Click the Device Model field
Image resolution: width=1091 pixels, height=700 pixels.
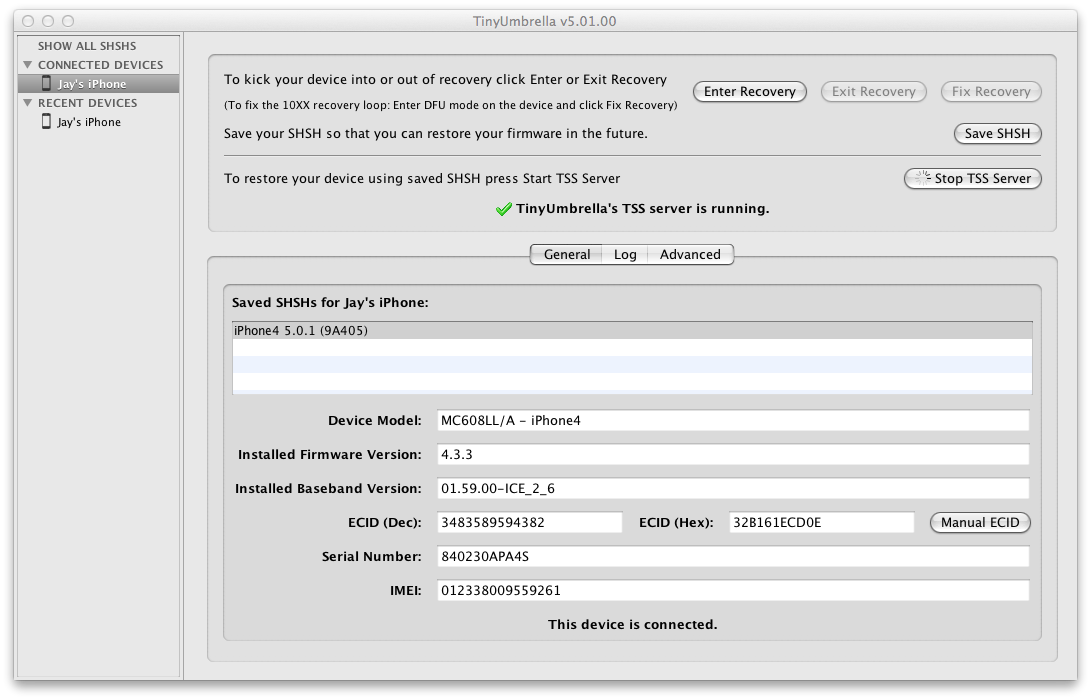[x=733, y=420]
